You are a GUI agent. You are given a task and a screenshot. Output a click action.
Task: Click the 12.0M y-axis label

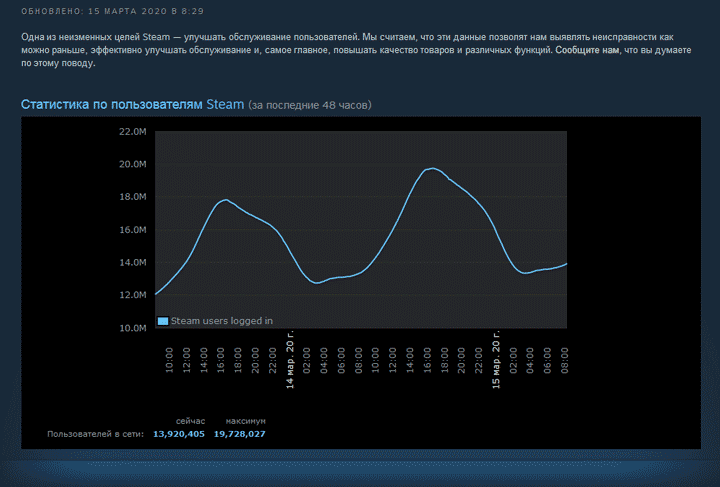pos(133,295)
